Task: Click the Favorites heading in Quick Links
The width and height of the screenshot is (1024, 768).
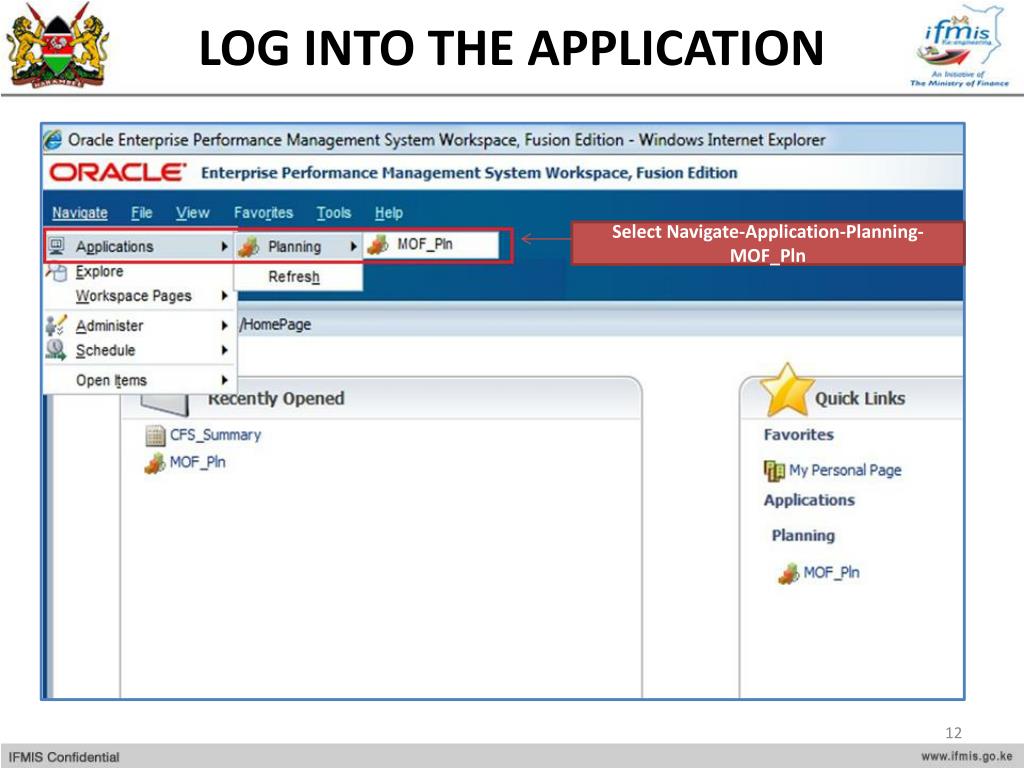Action: click(x=799, y=435)
